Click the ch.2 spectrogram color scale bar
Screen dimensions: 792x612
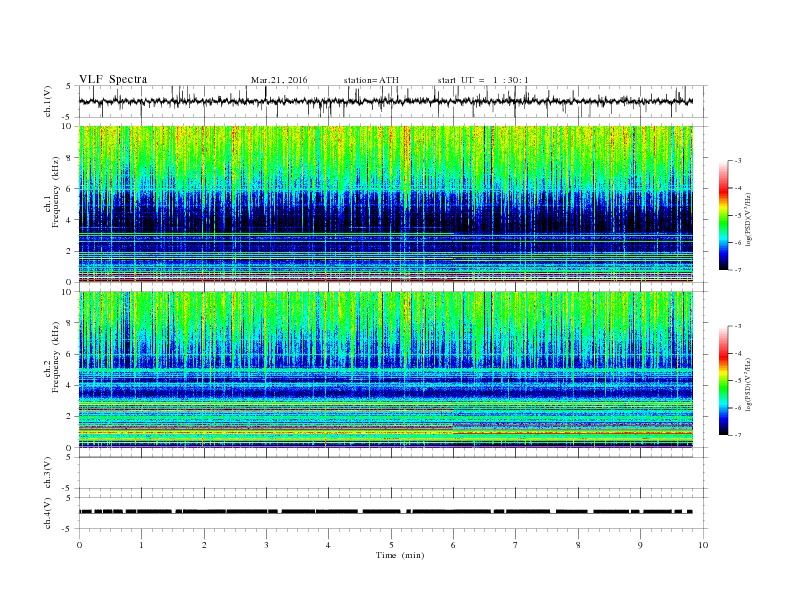[x=723, y=381]
